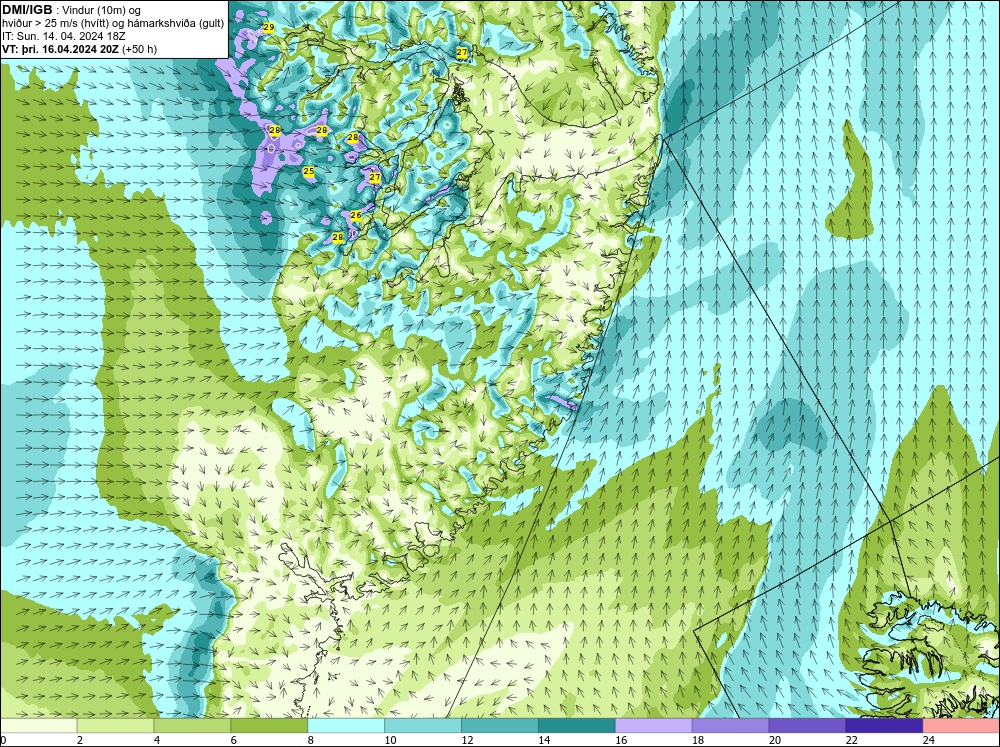1000x747 pixels.
Task: Click legend scale value 18
Action: click(x=698, y=740)
